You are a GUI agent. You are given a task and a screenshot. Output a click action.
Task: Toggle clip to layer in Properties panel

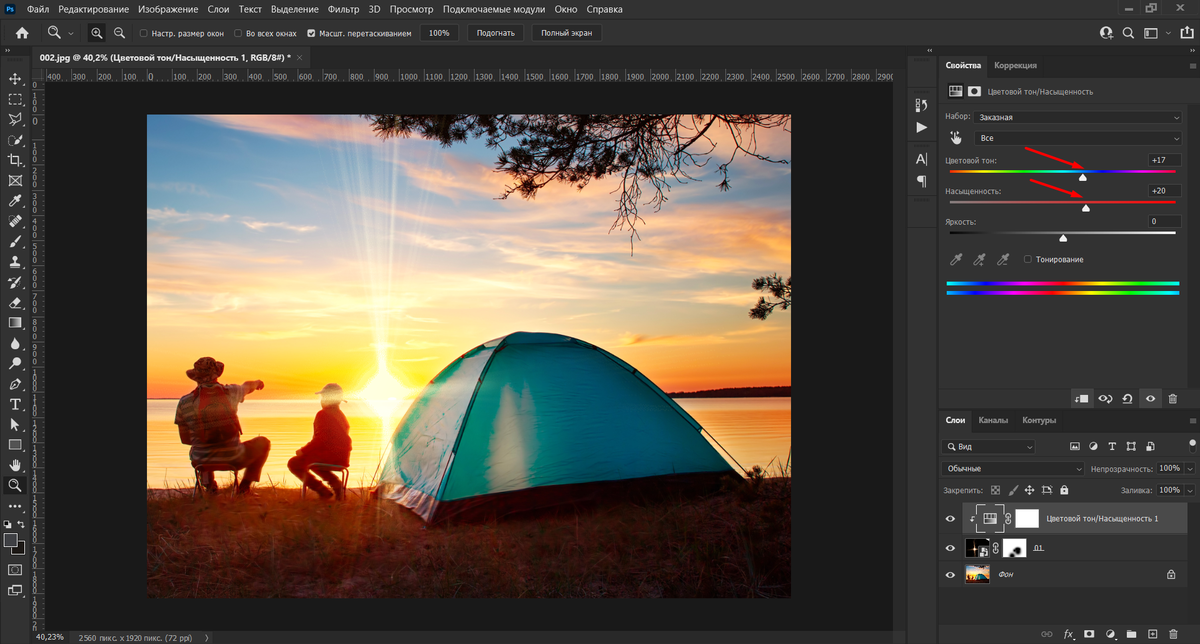click(x=1081, y=398)
